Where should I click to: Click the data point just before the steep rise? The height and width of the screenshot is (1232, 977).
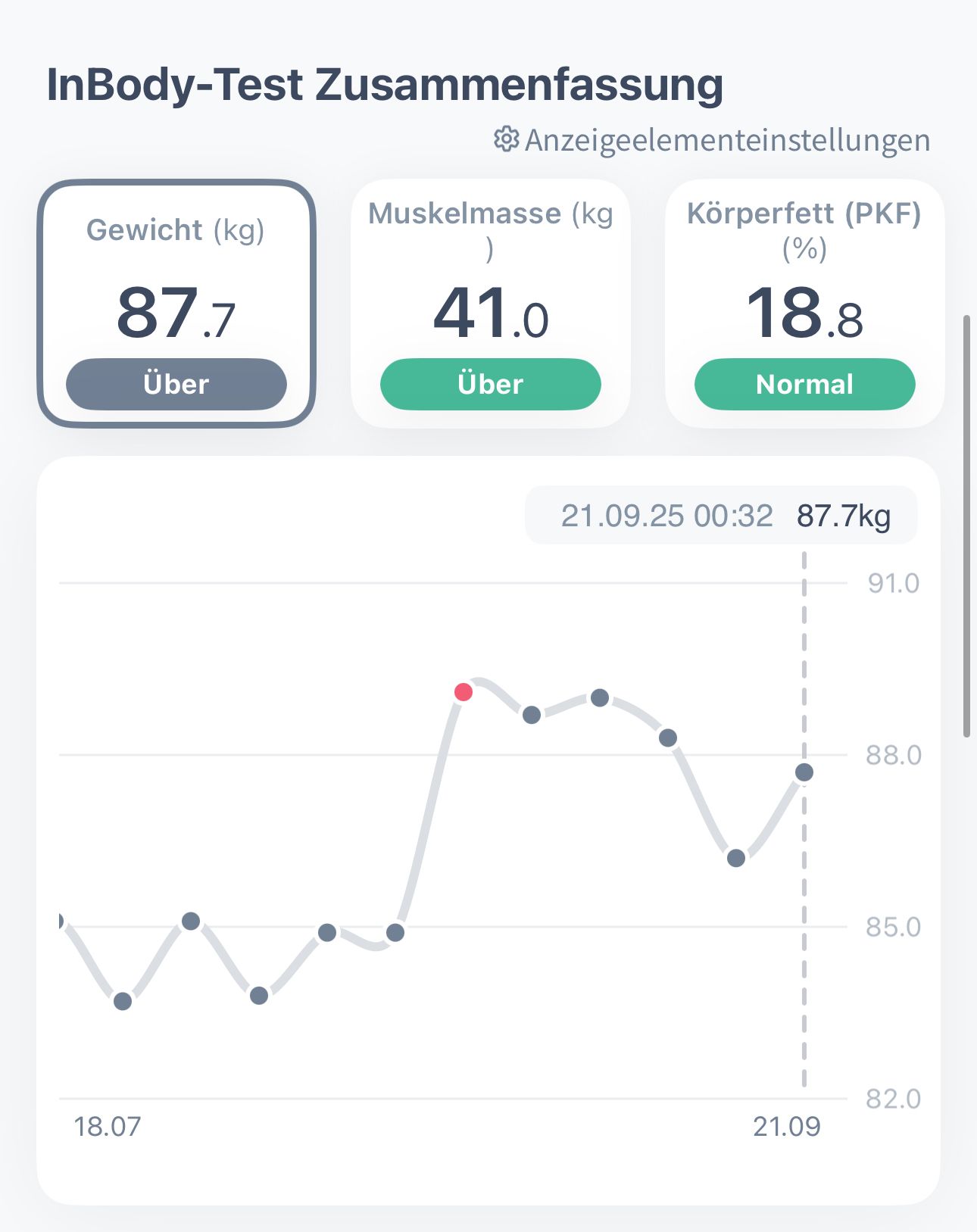click(x=395, y=932)
